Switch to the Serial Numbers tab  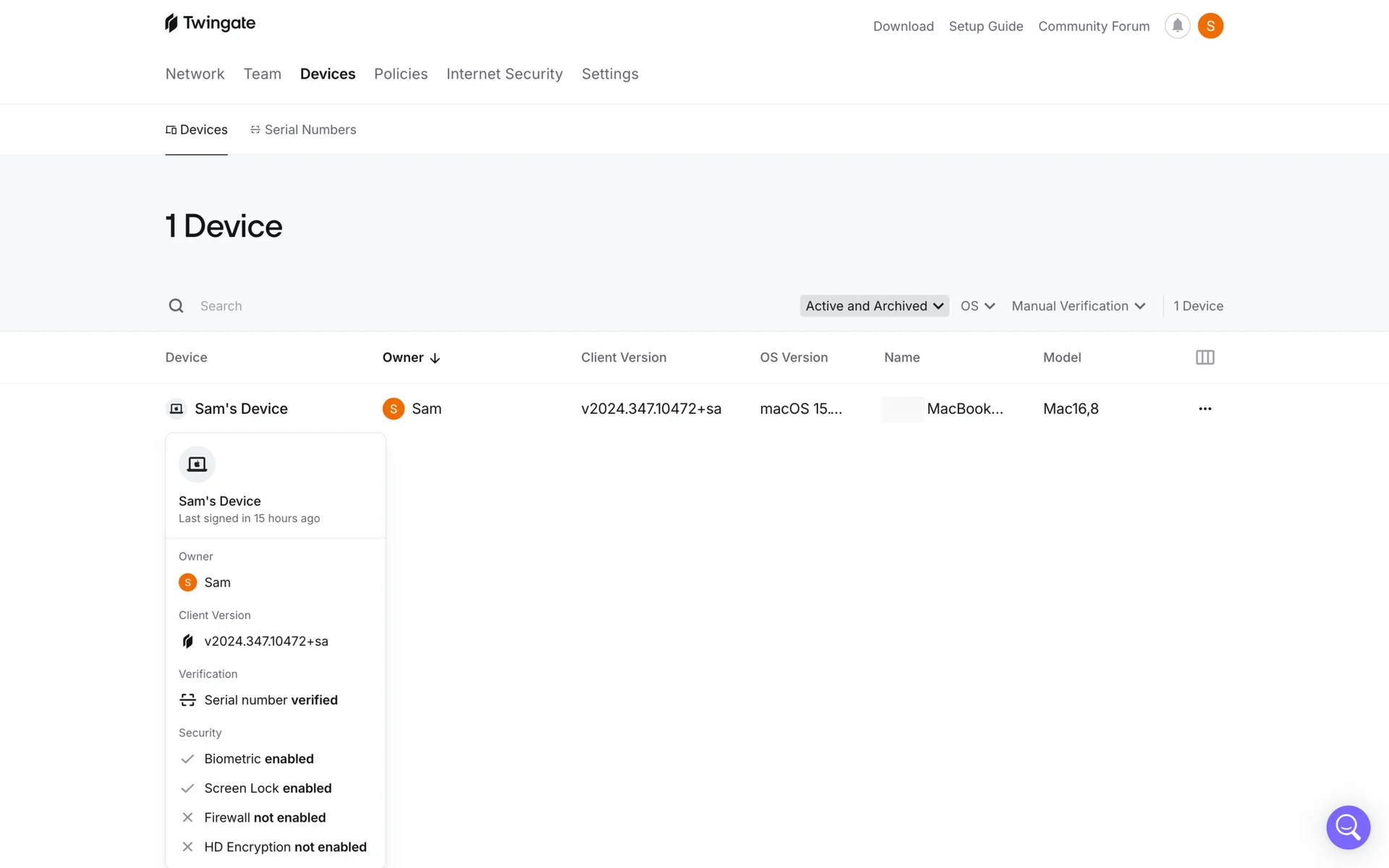click(x=303, y=129)
